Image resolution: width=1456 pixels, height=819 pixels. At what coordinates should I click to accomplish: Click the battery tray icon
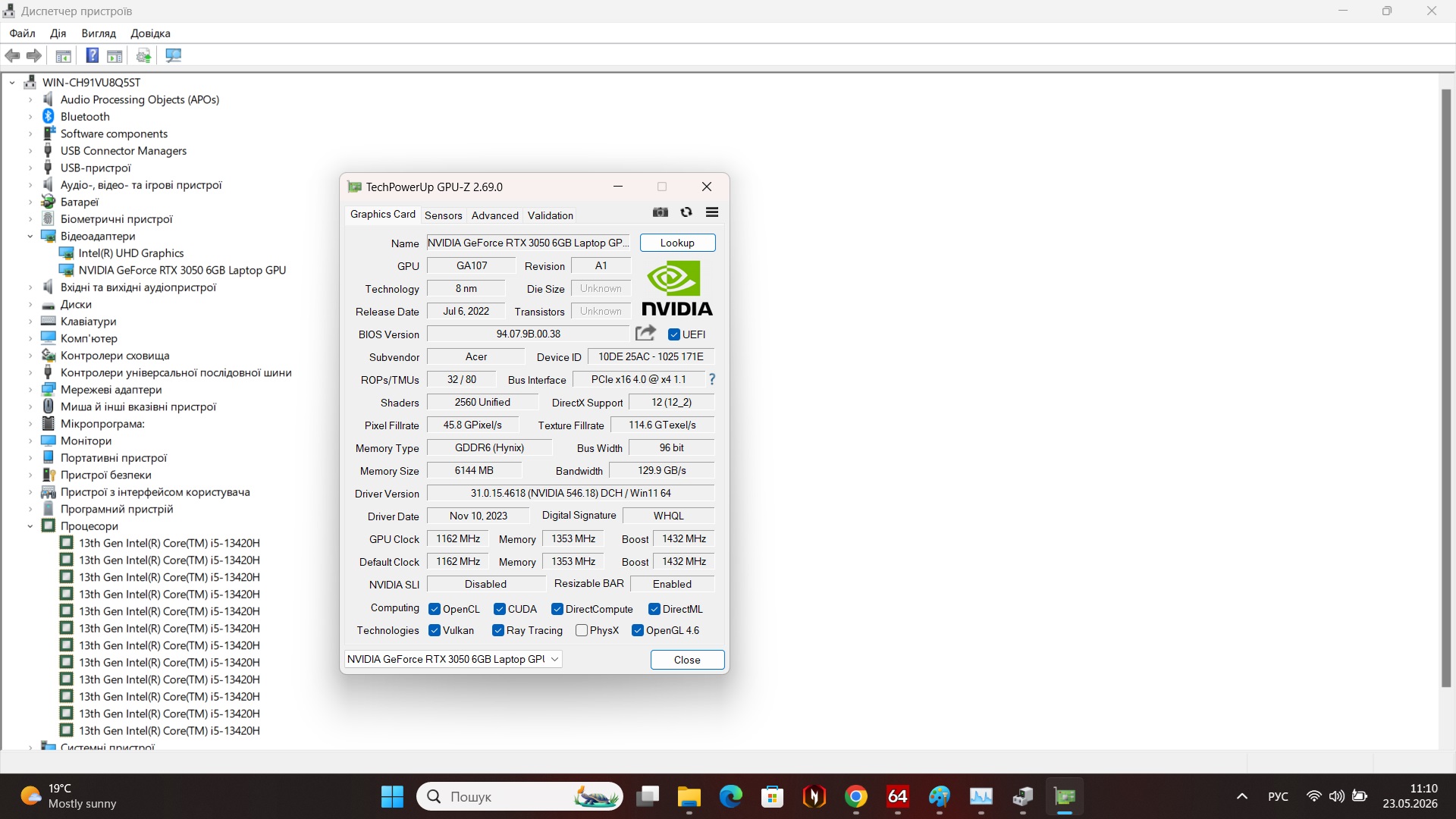[1360, 796]
